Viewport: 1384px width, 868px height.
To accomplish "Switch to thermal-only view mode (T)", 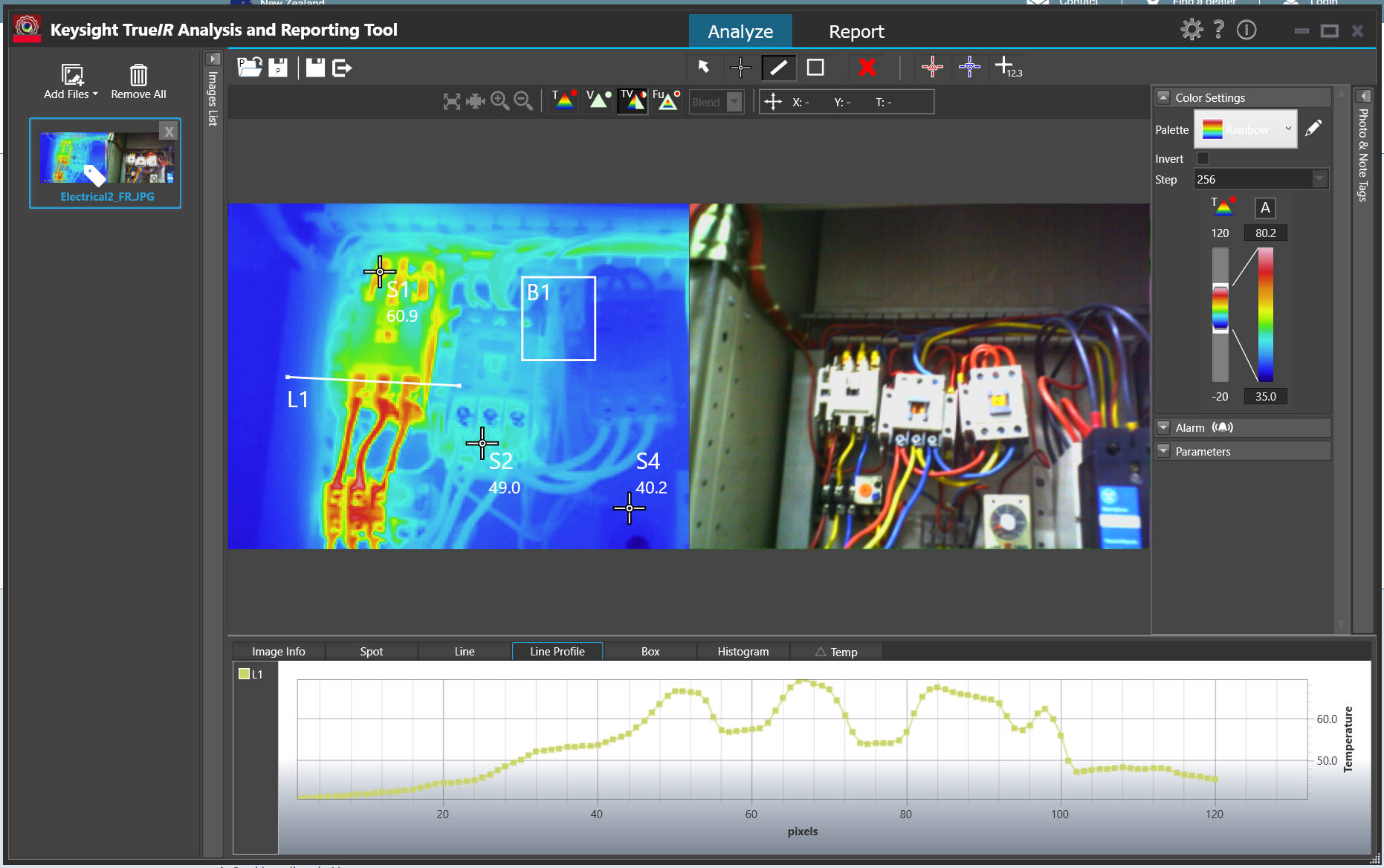I will coord(564,100).
